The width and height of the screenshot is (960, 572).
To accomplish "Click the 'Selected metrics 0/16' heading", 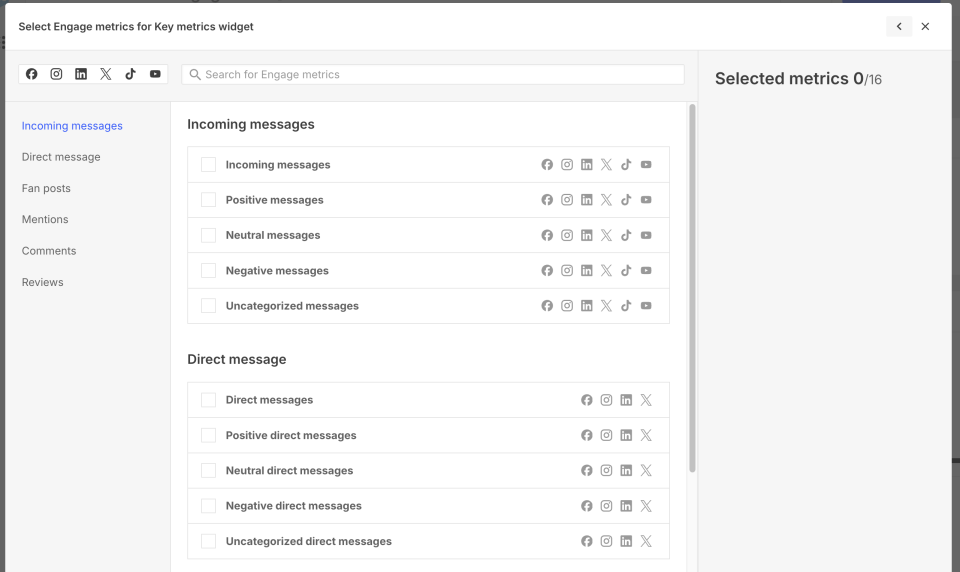I will tap(798, 79).
